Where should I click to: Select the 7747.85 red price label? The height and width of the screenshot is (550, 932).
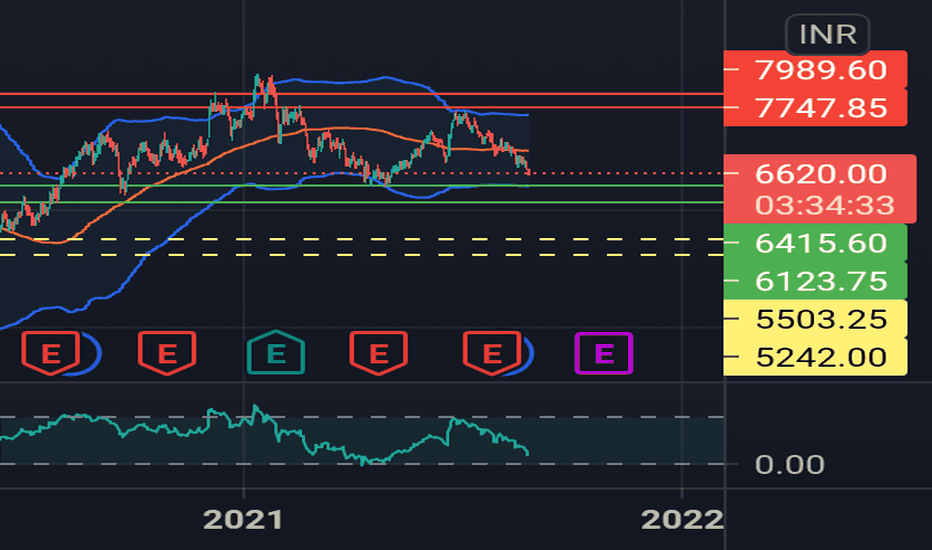point(815,108)
